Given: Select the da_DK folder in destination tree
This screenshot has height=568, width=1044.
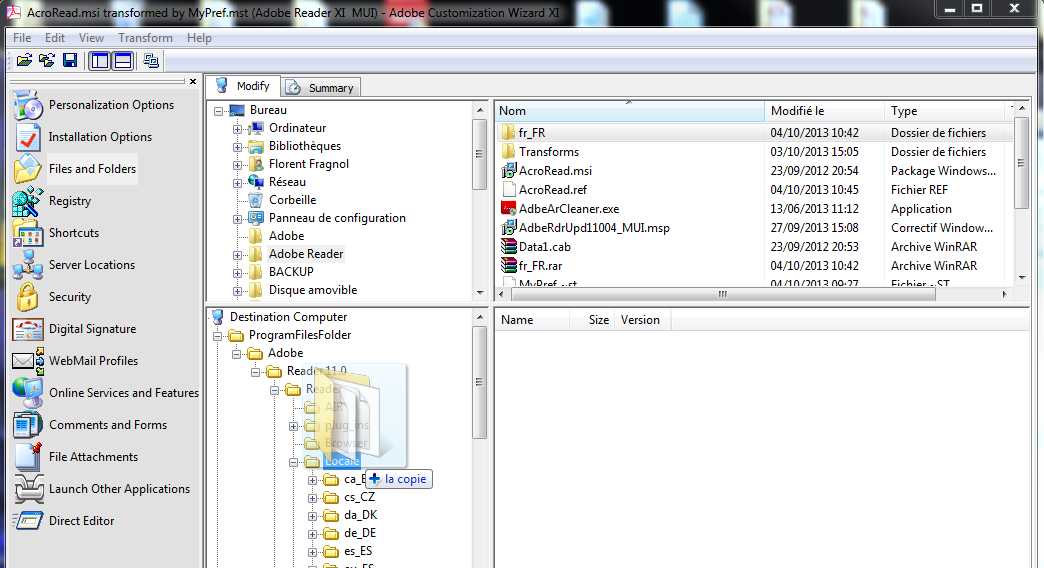Looking at the screenshot, I should pos(361,515).
